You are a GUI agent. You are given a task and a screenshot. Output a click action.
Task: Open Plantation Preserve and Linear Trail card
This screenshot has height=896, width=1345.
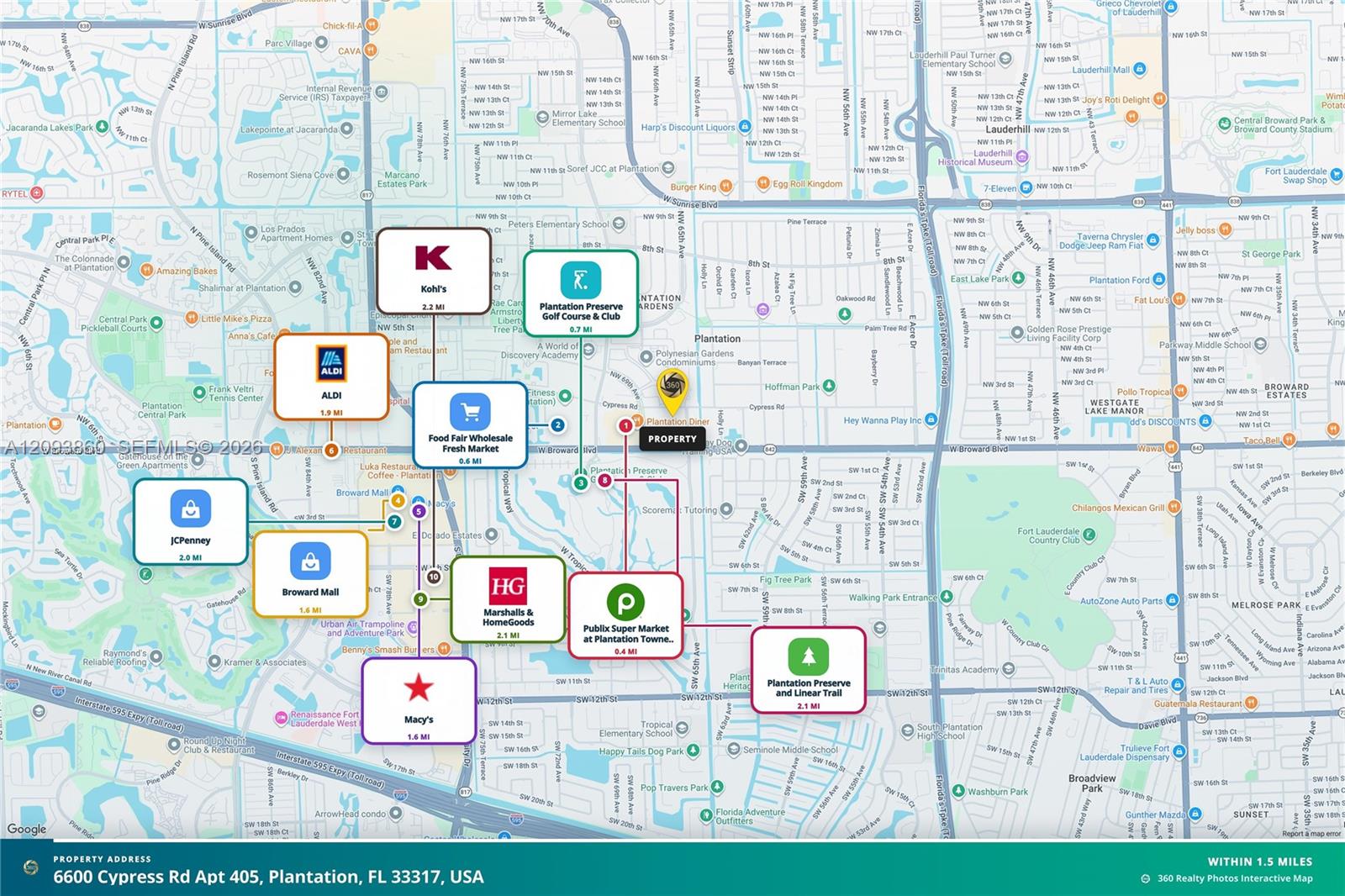click(x=809, y=671)
